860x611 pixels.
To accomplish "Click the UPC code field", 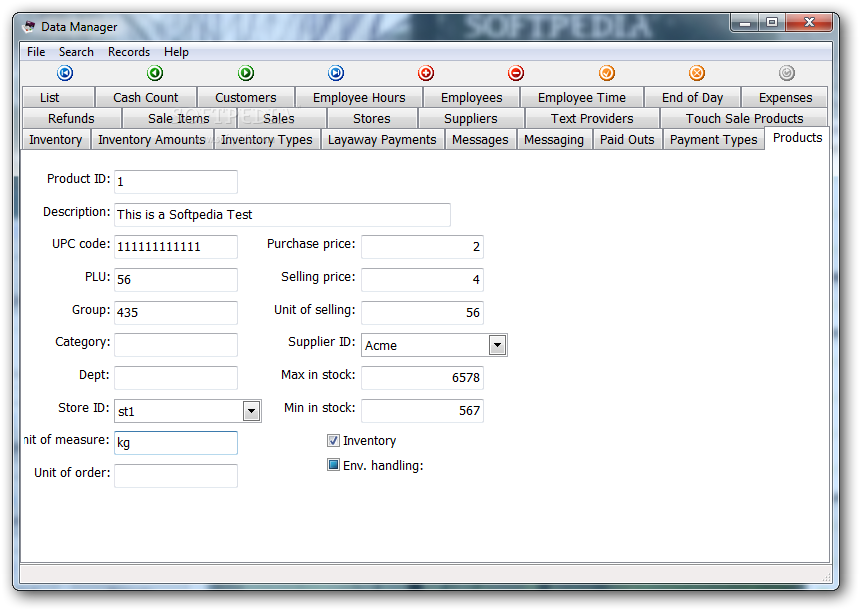I will [x=176, y=246].
